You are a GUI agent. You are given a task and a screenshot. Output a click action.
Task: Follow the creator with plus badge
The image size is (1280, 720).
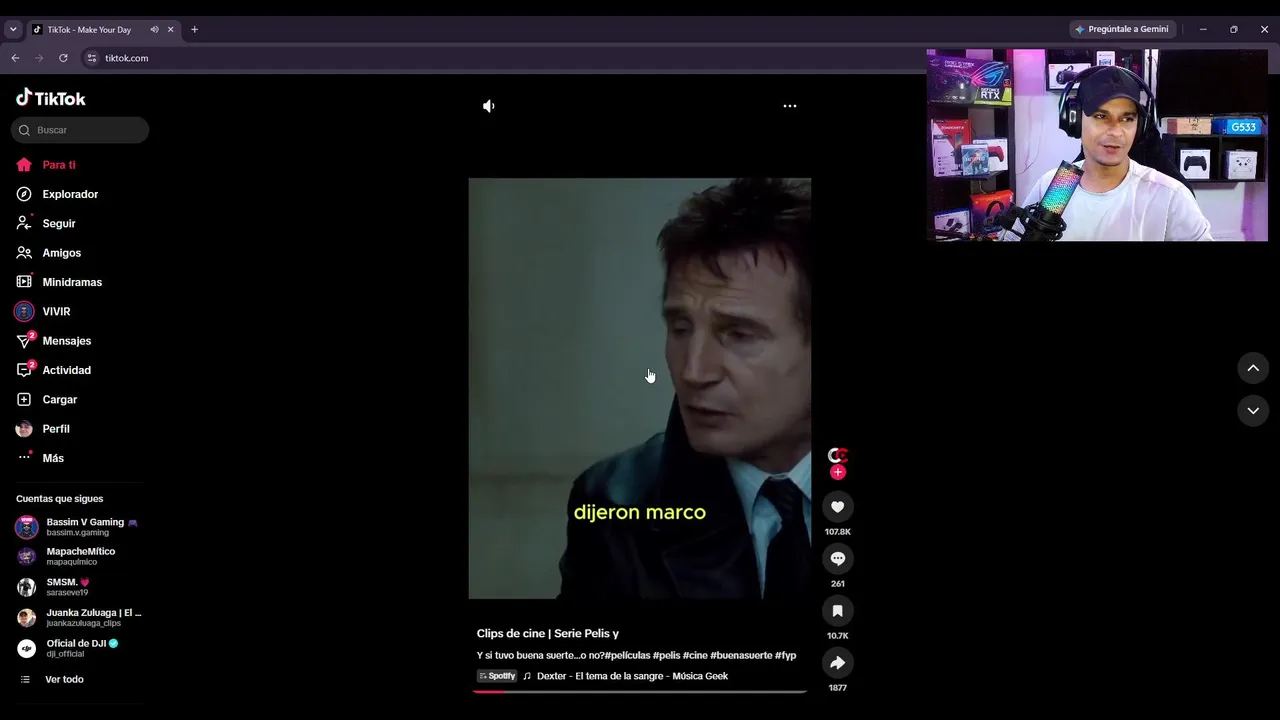tap(838, 472)
